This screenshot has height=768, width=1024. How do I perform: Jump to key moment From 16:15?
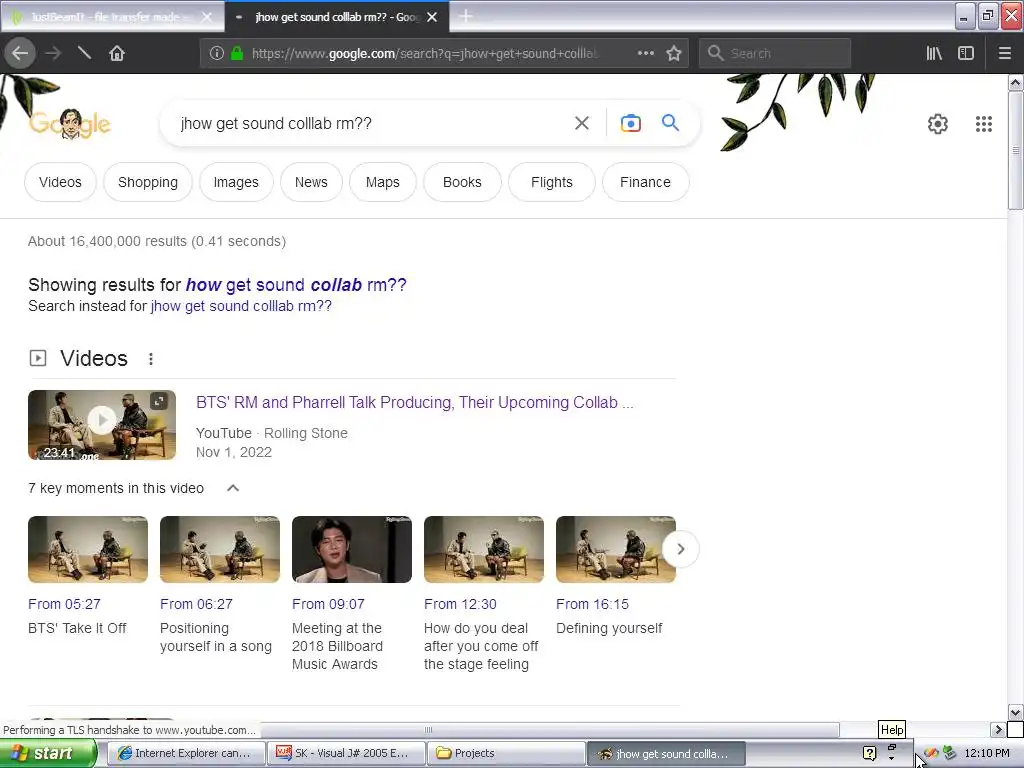(x=592, y=604)
